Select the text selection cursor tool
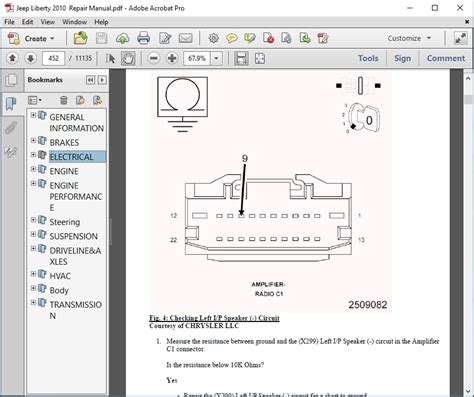This screenshot has width=474, height=397. click(x=110, y=59)
